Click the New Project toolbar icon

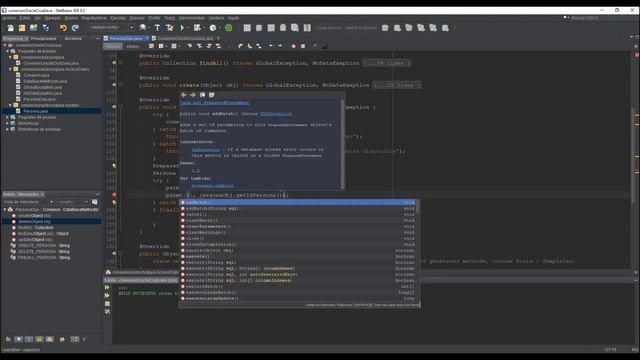pos(22,28)
